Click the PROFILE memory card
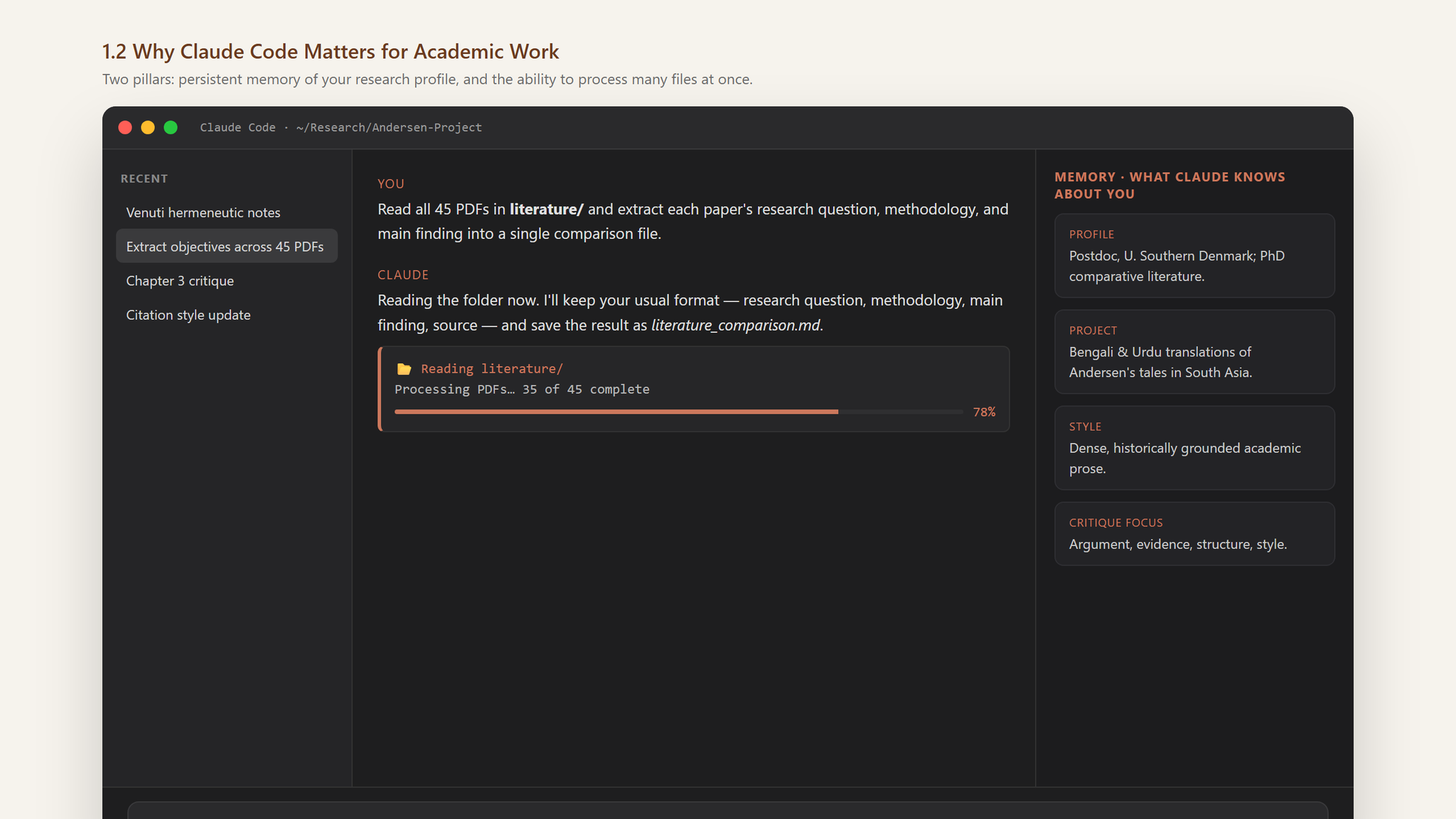This screenshot has width=1456, height=819. click(x=1194, y=256)
